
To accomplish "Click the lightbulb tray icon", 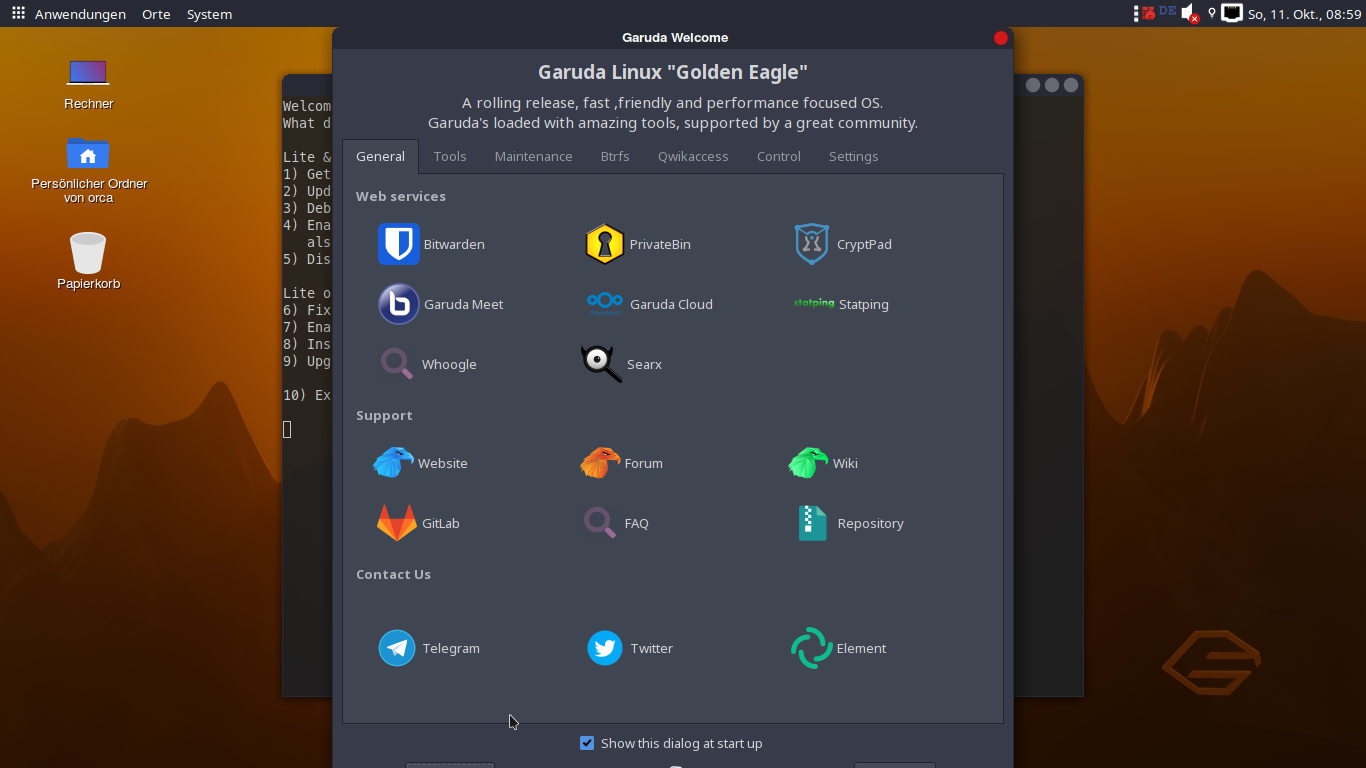I will pos(1212,13).
